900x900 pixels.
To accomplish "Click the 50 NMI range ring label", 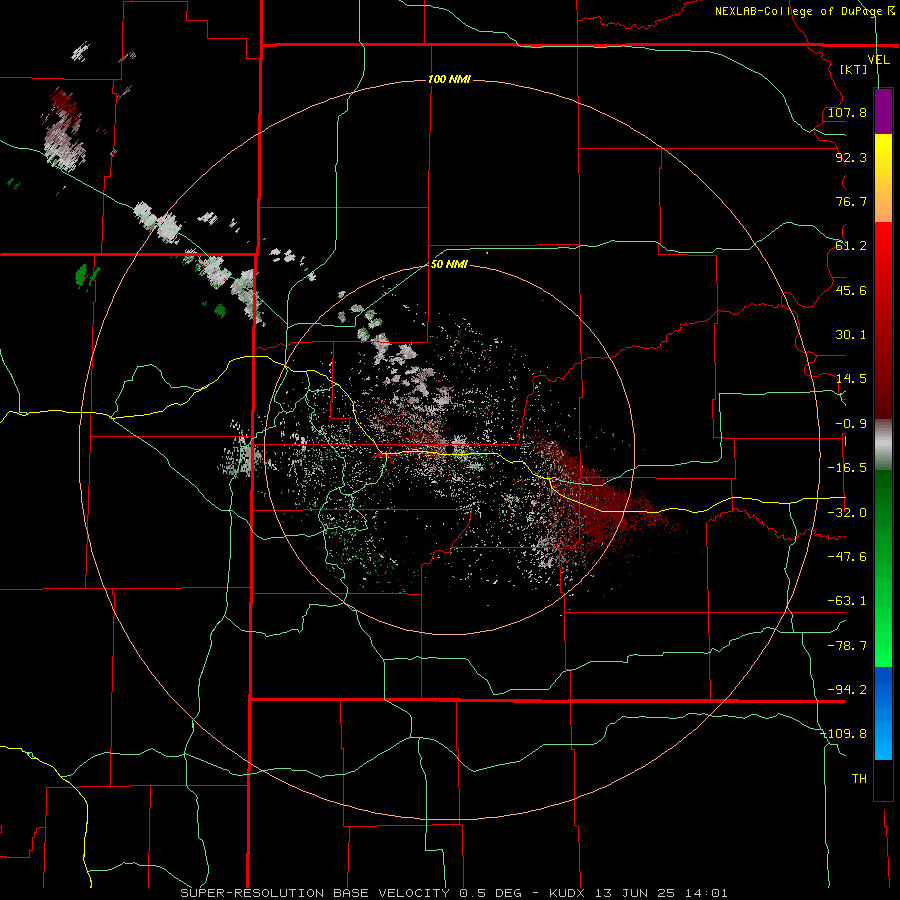I will pyautogui.click(x=449, y=264).
